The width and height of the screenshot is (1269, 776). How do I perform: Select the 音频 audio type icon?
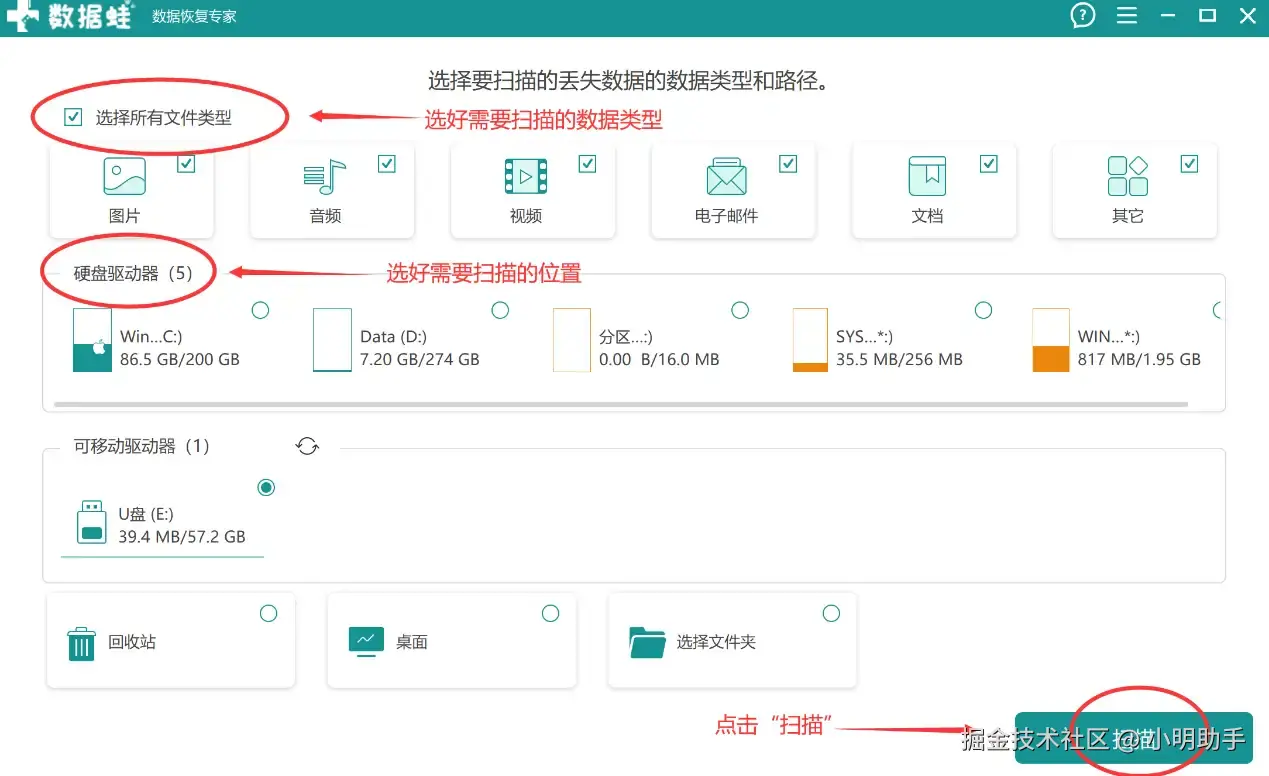pos(324,177)
